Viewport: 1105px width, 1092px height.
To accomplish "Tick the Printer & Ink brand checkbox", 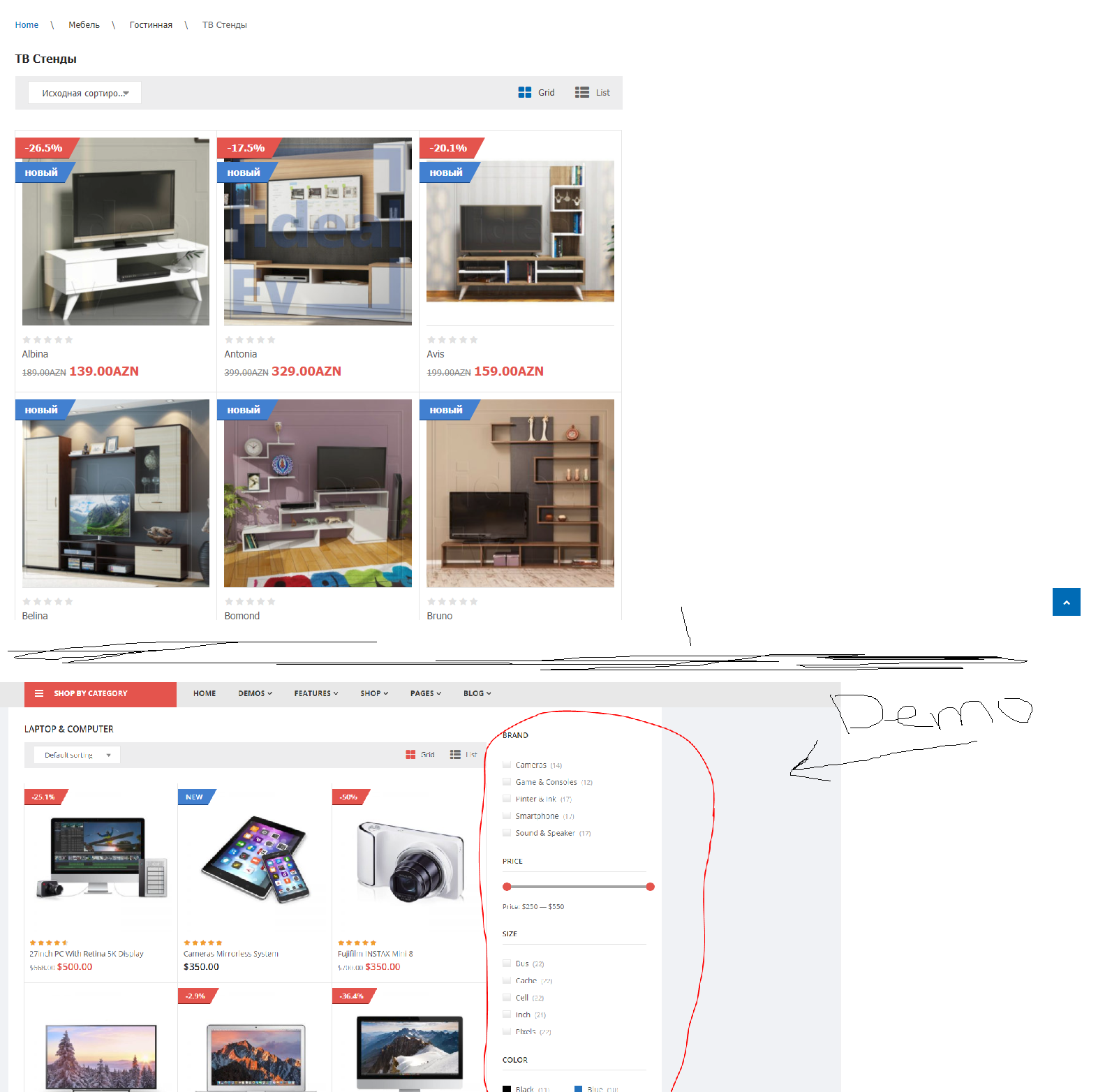I will pos(507,798).
